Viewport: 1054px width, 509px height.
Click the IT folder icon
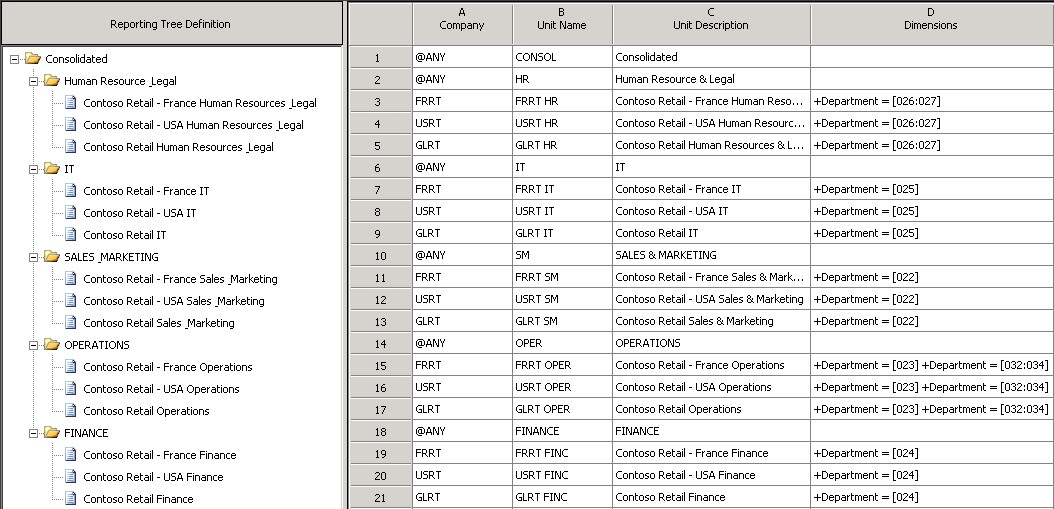(x=52, y=169)
